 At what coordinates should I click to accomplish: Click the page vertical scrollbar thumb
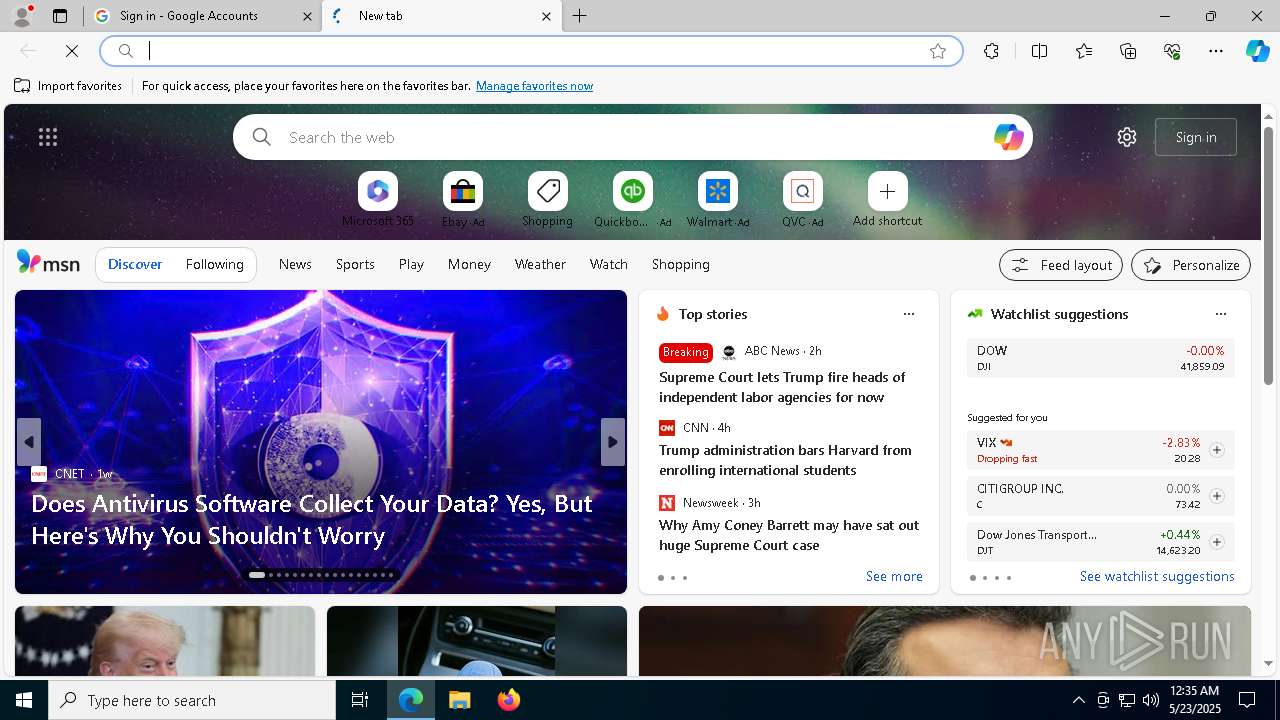[1268, 255]
